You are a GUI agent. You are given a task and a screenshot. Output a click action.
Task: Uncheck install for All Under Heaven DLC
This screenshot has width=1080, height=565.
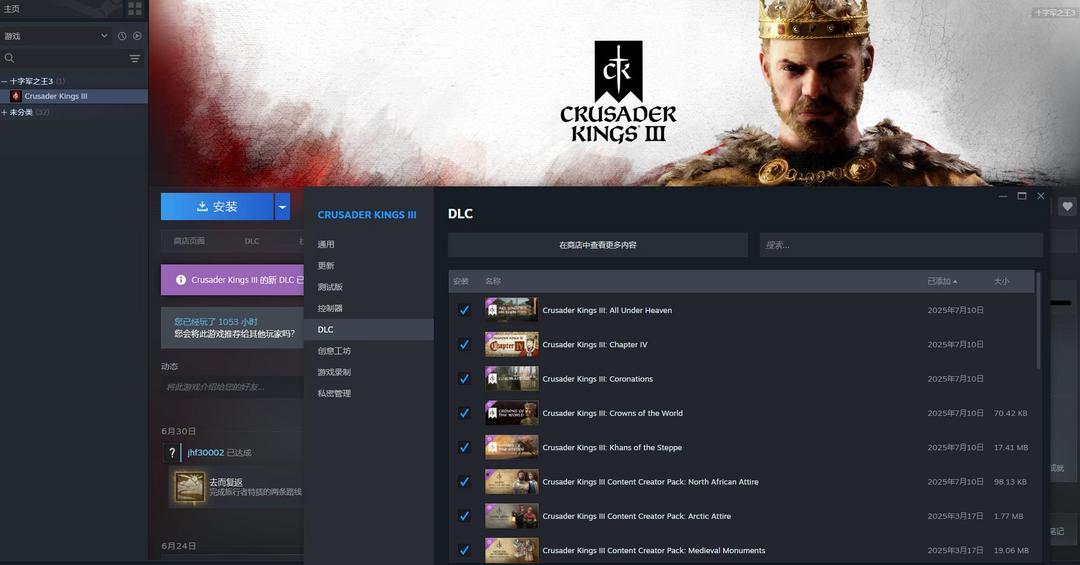pos(464,310)
